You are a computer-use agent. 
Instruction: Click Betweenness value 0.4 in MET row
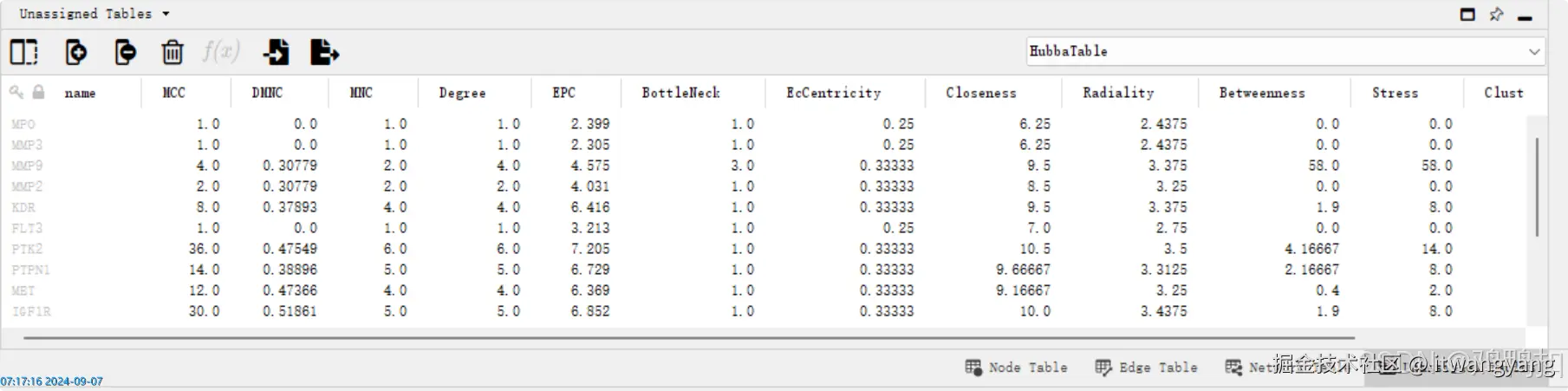coord(1328,290)
